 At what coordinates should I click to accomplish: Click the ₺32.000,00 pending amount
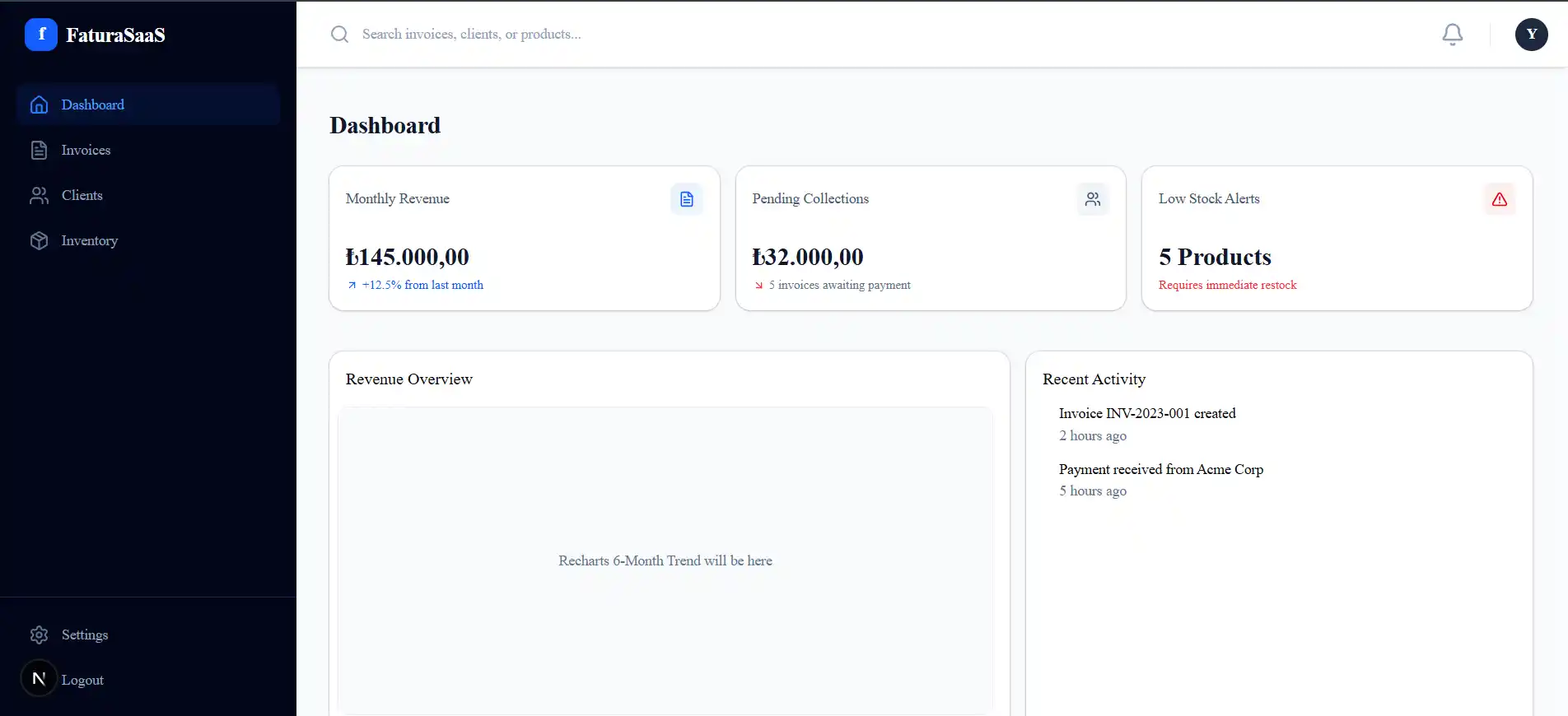click(x=808, y=257)
